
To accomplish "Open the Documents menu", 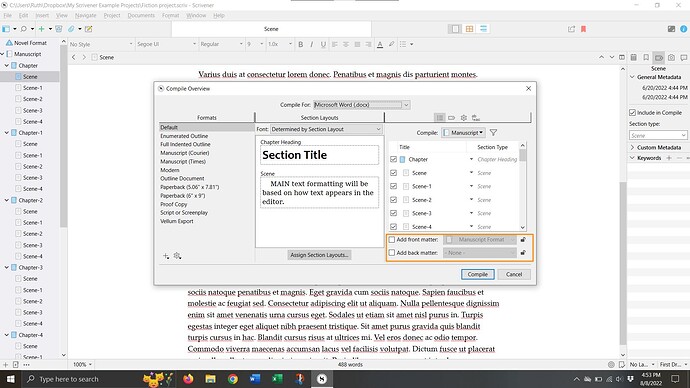I will pos(141,15).
